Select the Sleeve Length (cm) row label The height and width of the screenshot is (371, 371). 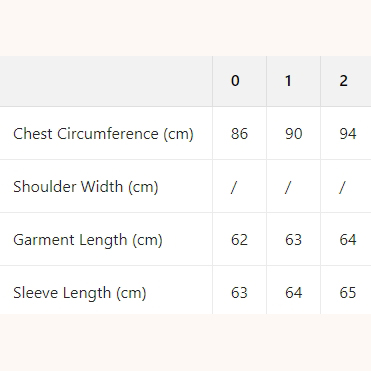point(80,293)
